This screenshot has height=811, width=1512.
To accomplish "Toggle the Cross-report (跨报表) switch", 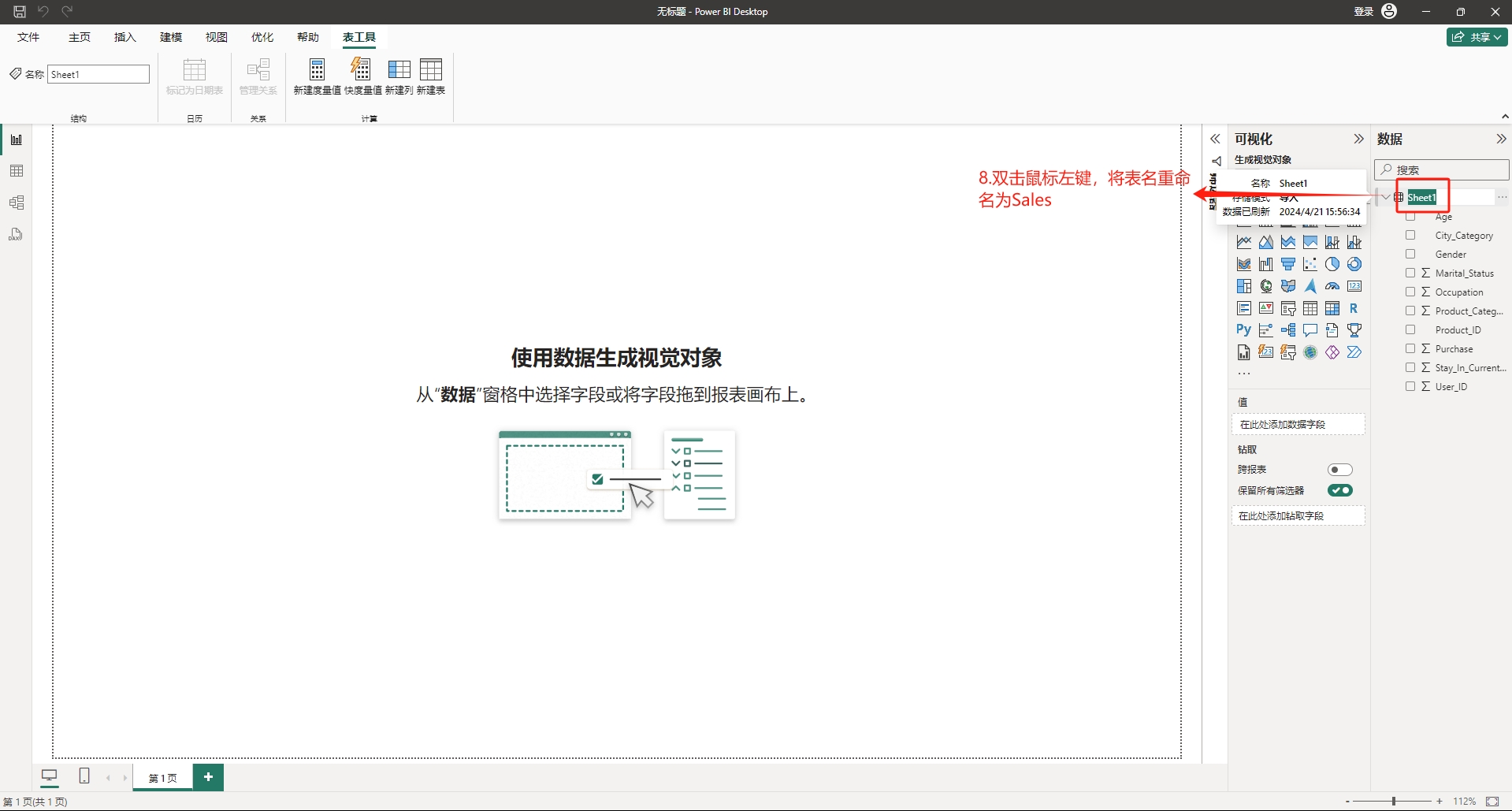I will [x=1339, y=470].
